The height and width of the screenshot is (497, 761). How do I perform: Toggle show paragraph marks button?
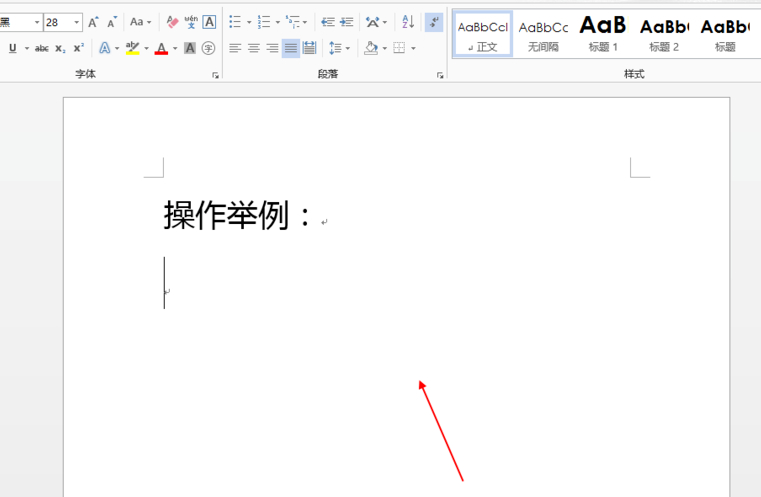tap(433, 22)
